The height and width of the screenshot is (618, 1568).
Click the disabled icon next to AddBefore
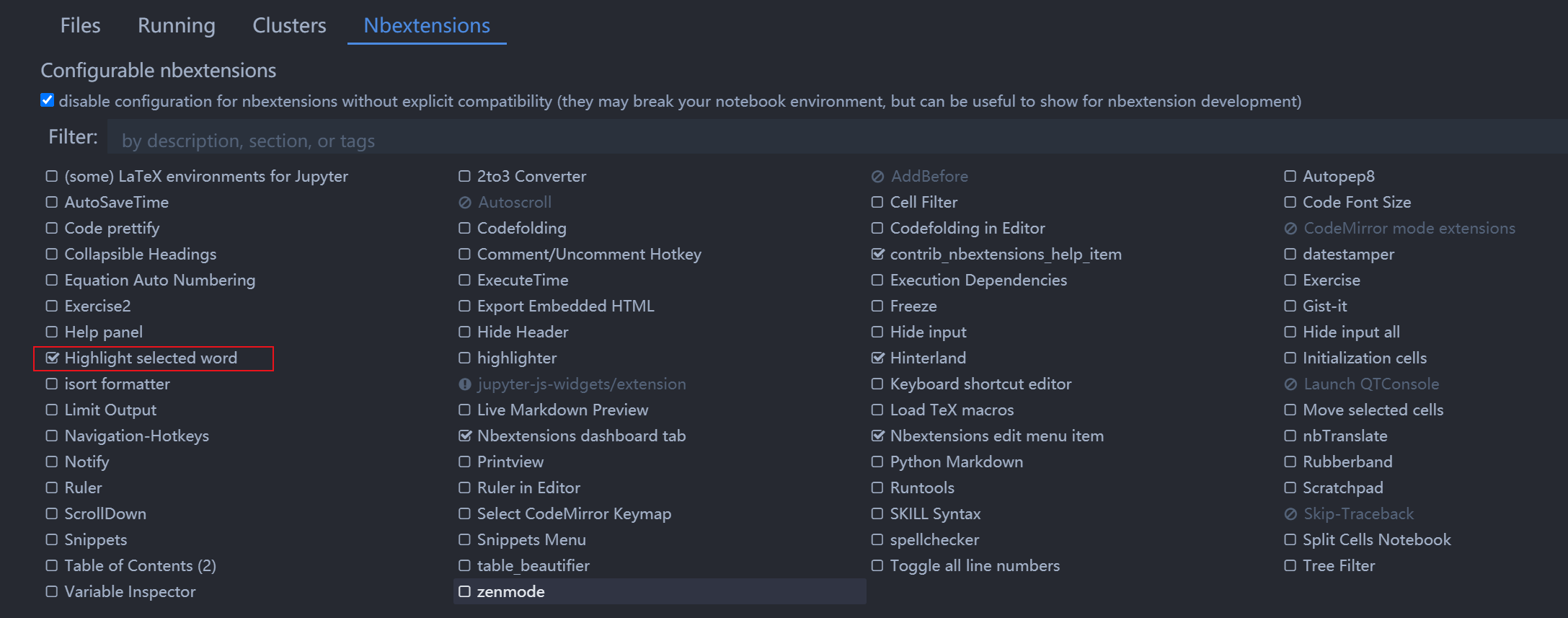(x=877, y=177)
